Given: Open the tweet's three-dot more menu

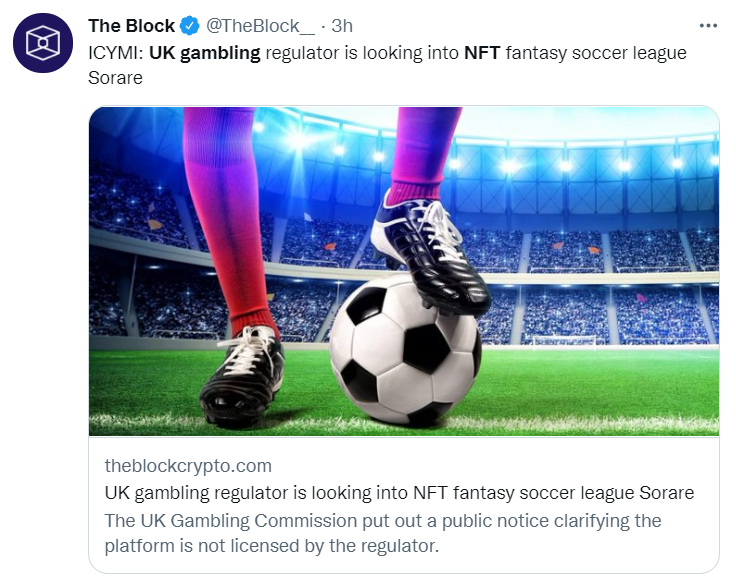Looking at the screenshot, I should point(708,26).
